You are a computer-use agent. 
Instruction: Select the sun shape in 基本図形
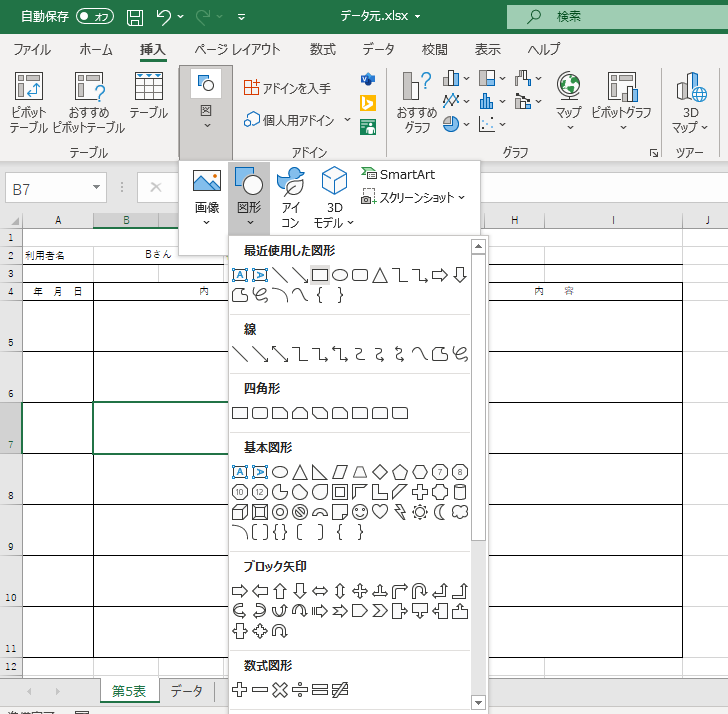coord(420,512)
